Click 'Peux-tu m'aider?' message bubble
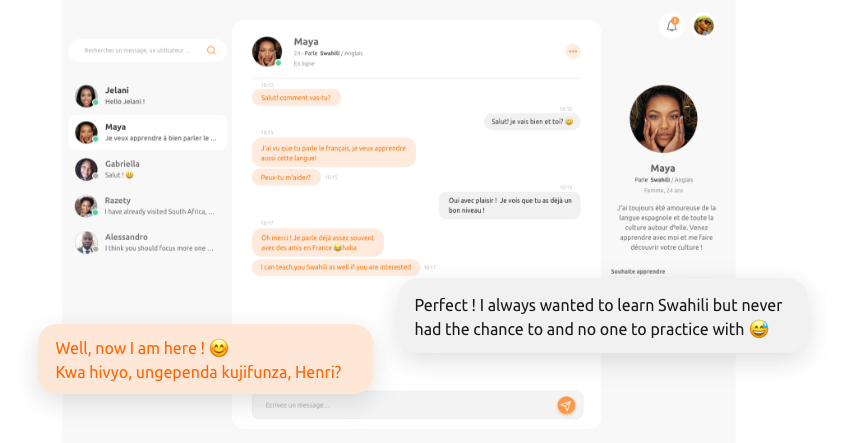This screenshot has height=443, width=845. pyautogui.click(x=286, y=177)
